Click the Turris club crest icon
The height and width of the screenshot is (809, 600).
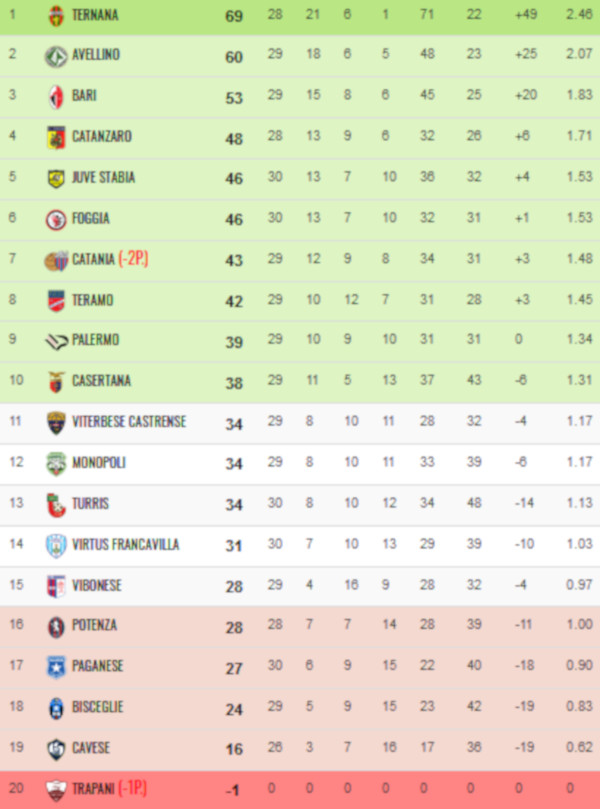56,504
